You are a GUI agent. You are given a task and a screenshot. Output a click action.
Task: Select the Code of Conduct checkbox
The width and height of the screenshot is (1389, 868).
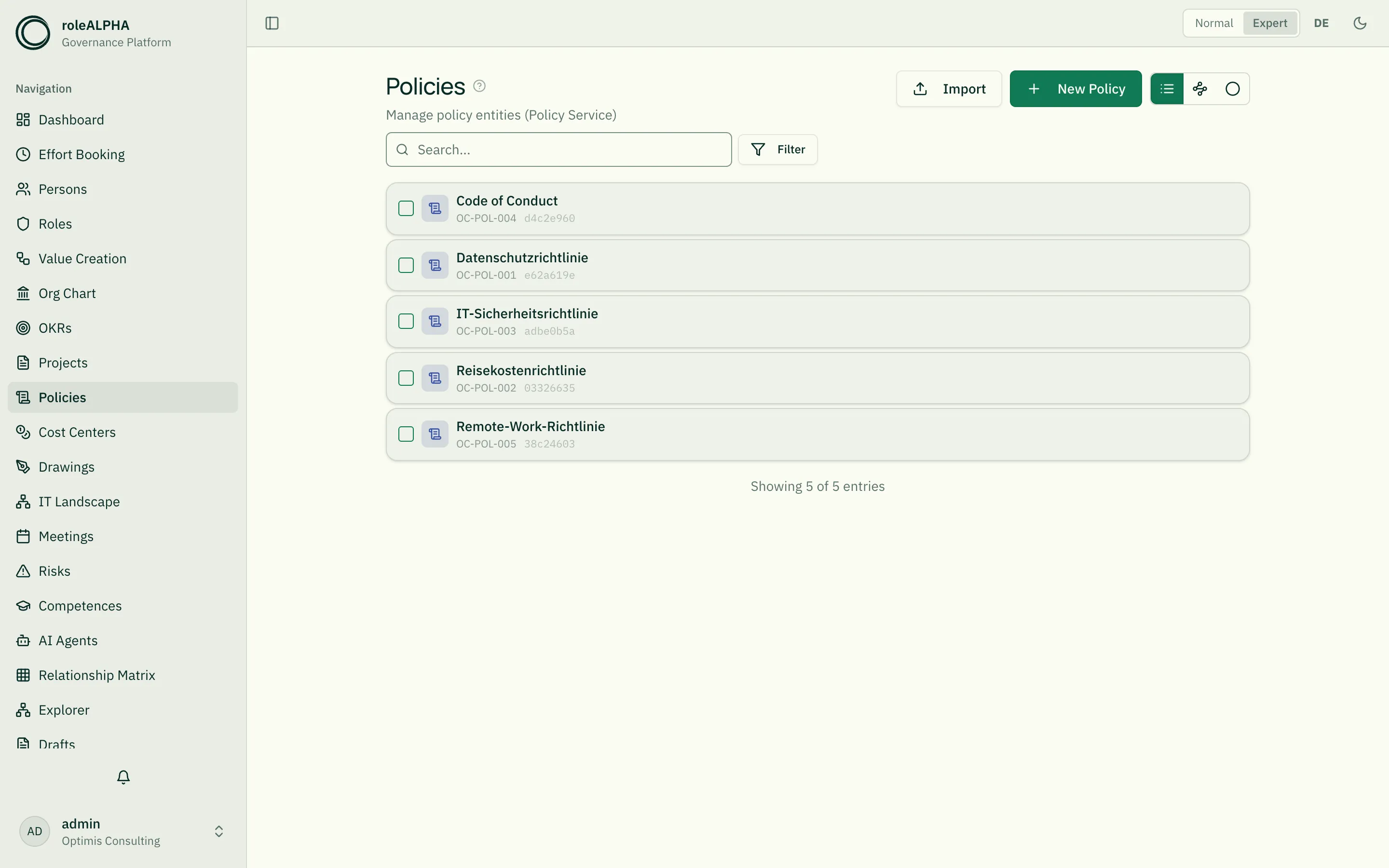coord(406,208)
